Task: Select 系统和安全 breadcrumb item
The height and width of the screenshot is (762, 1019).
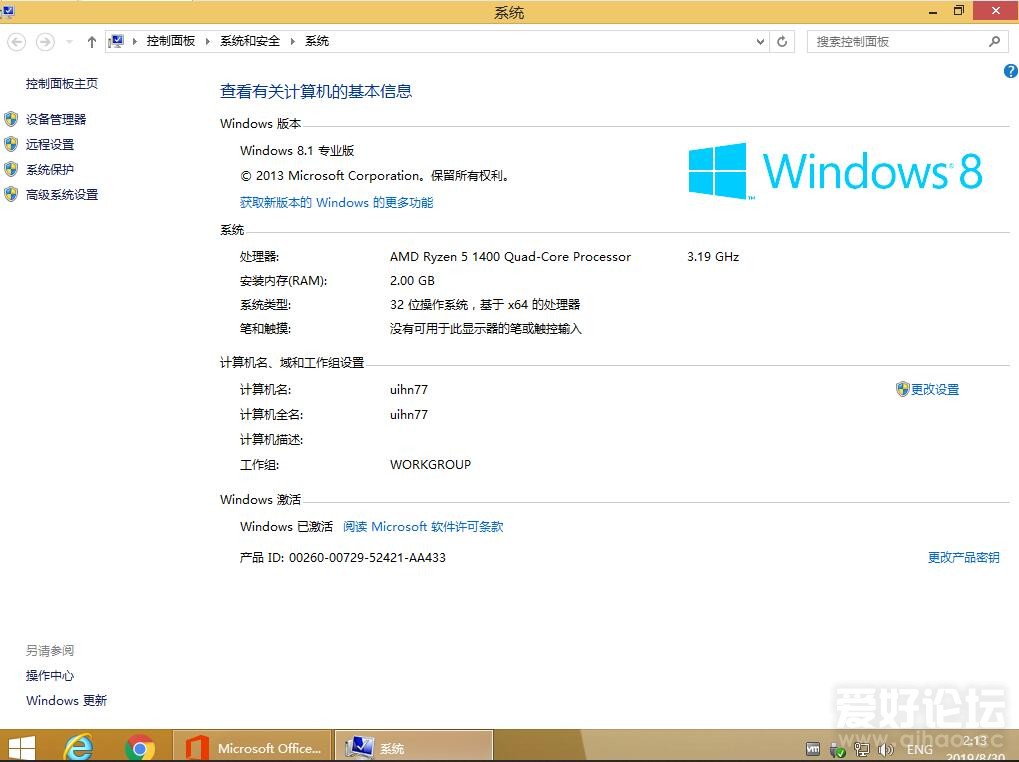Action: click(250, 41)
